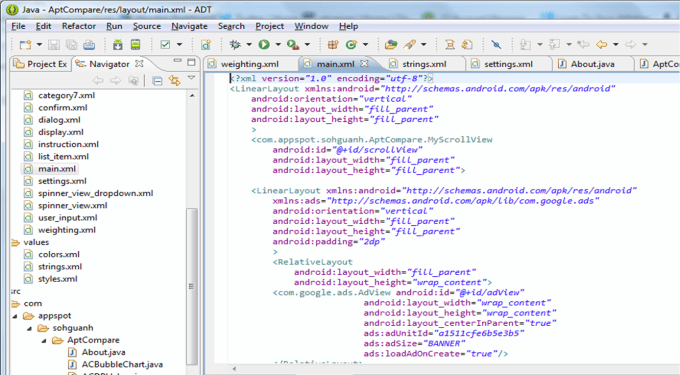Image resolution: width=680 pixels, height=375 pixels.
Task: Click the green Run button
Action: (x=264, y=45)
